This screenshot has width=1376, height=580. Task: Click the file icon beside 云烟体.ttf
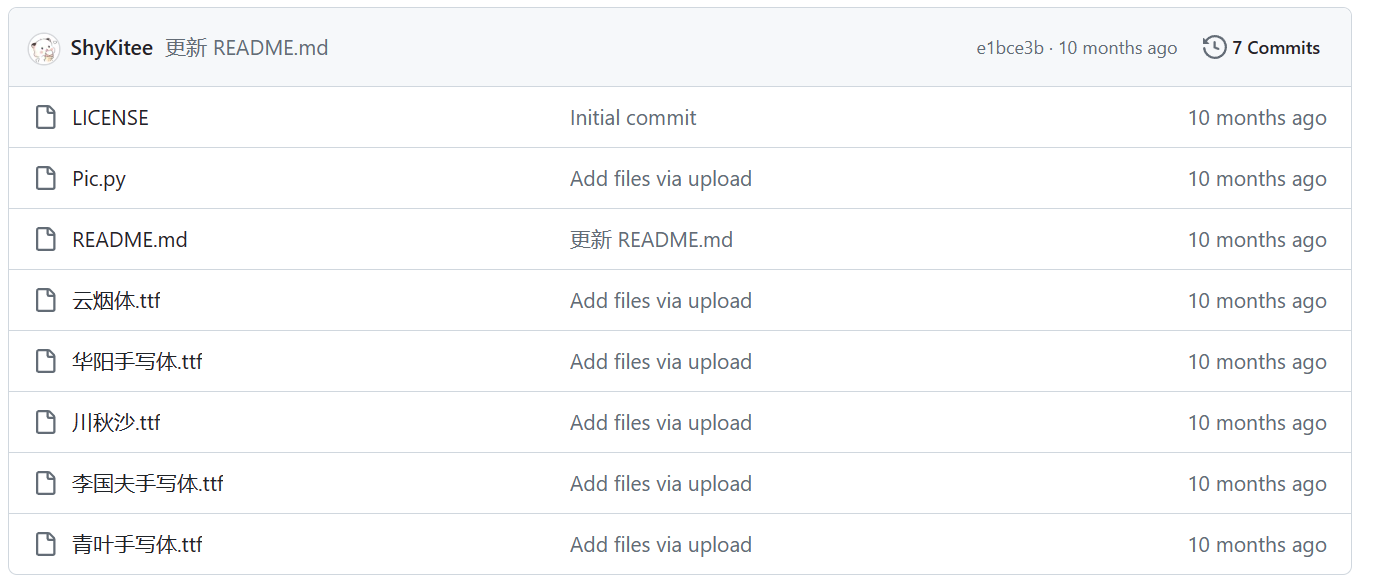pos(46,301)
